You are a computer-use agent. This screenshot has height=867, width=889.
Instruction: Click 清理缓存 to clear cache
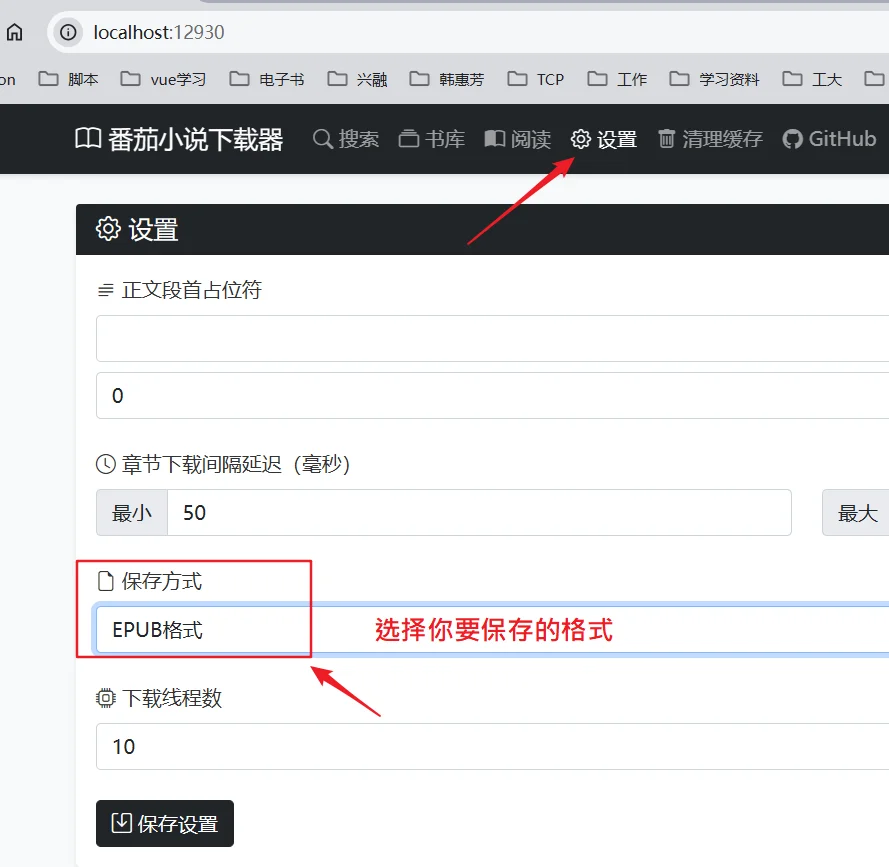pos(710,139)
